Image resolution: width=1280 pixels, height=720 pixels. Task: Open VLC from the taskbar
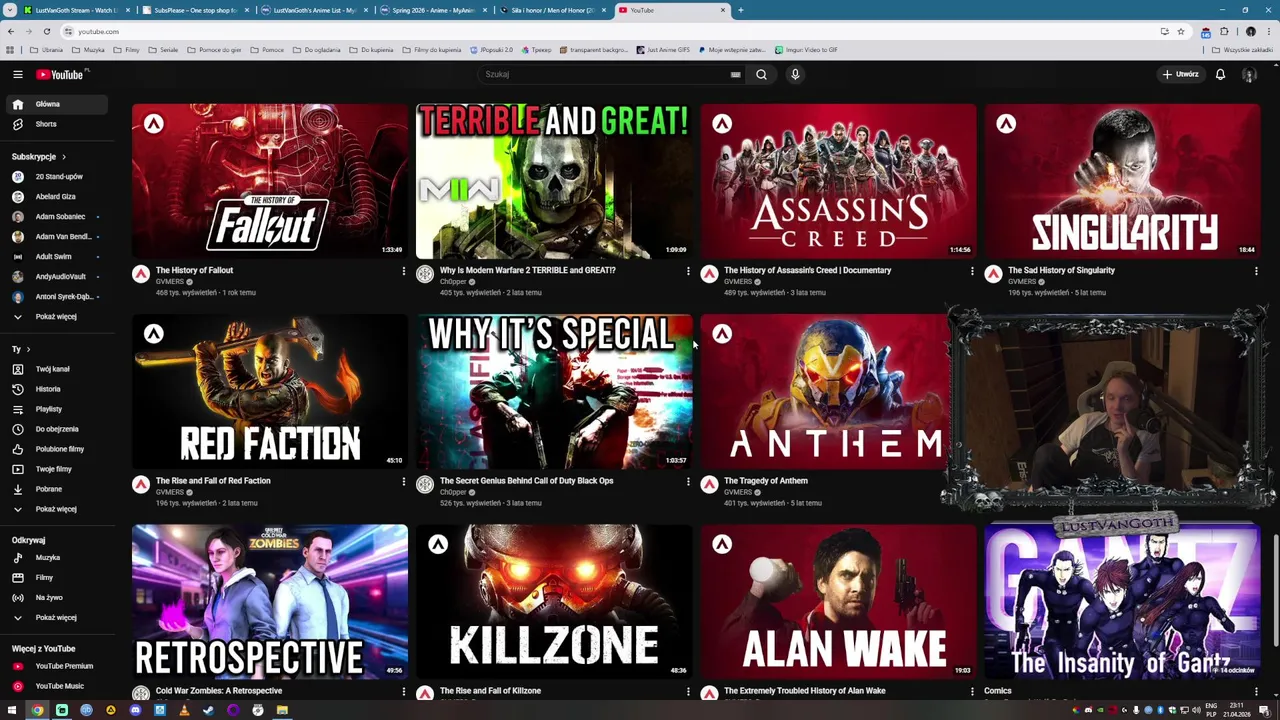click(x=184, y=710)
